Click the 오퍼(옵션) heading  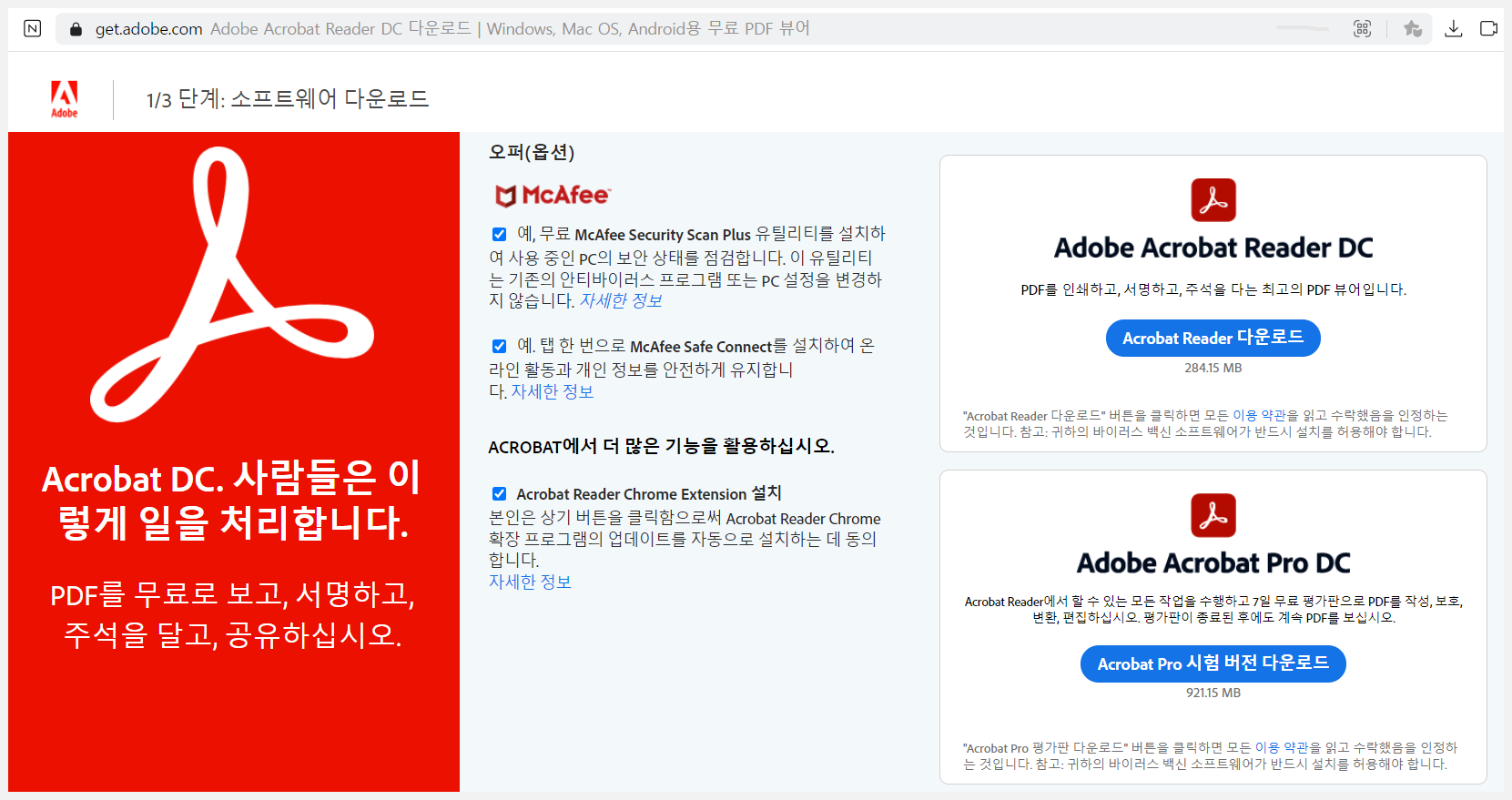(532, 152)
